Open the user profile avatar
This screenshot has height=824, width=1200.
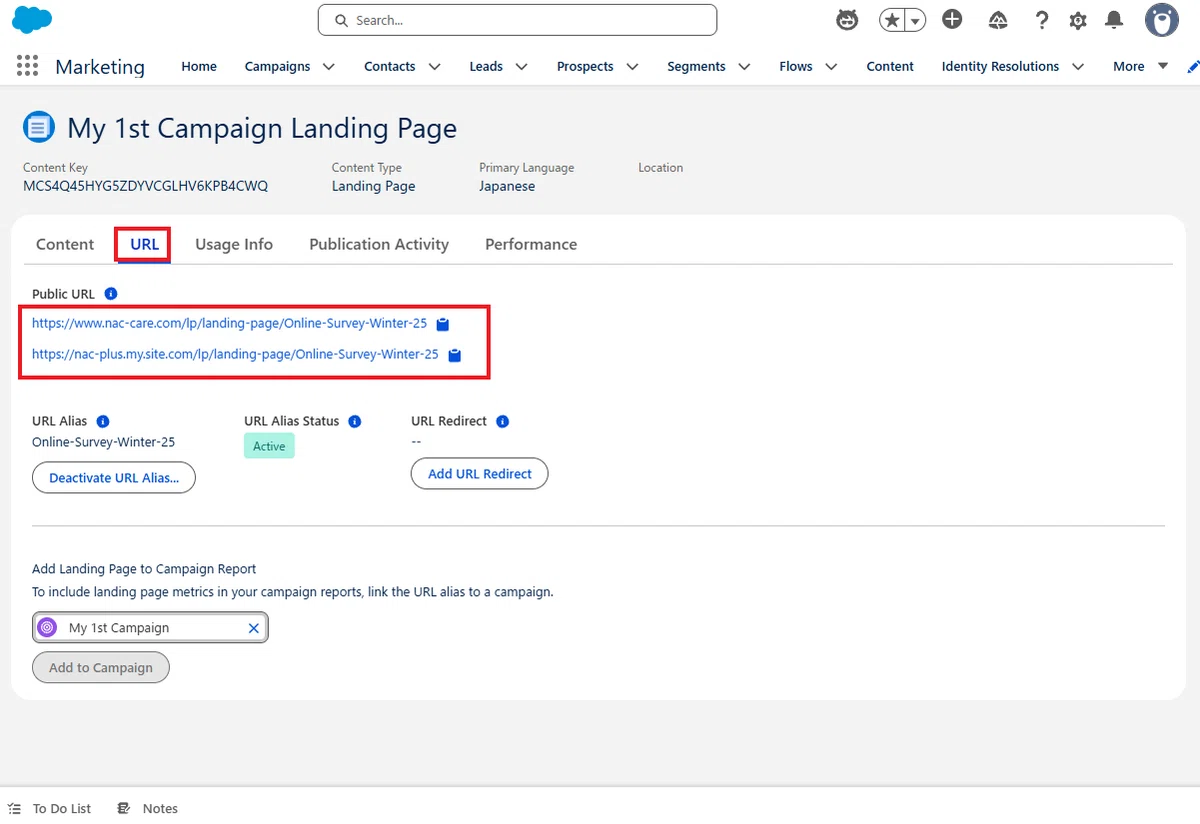[1162, 20]
